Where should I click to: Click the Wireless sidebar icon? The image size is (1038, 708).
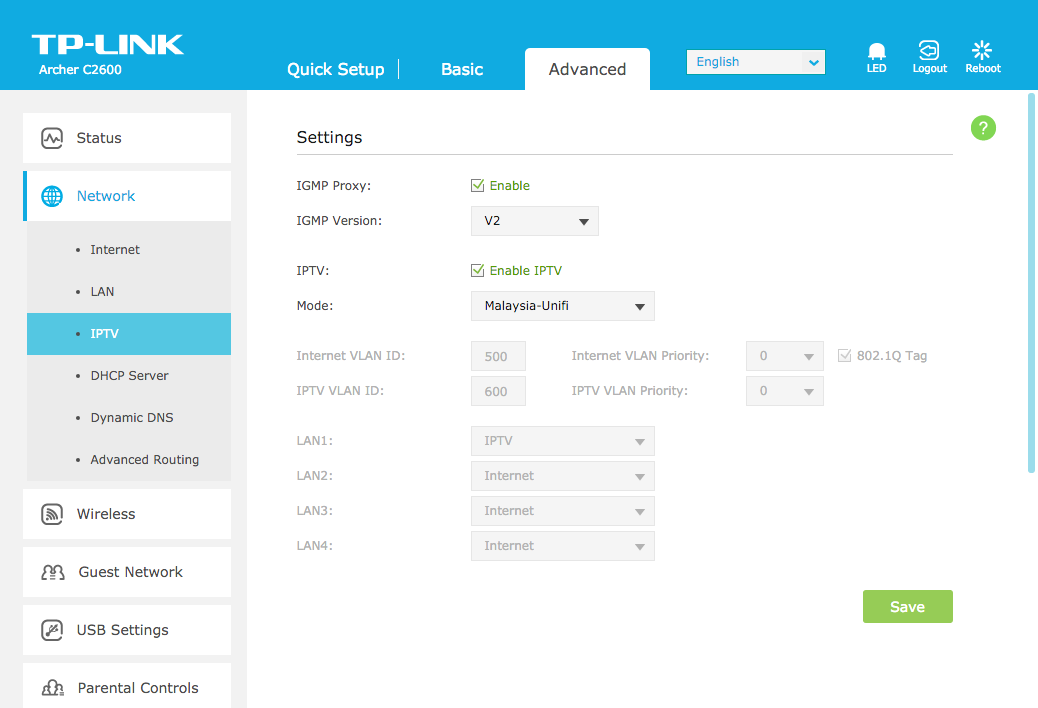pos(52,514)
